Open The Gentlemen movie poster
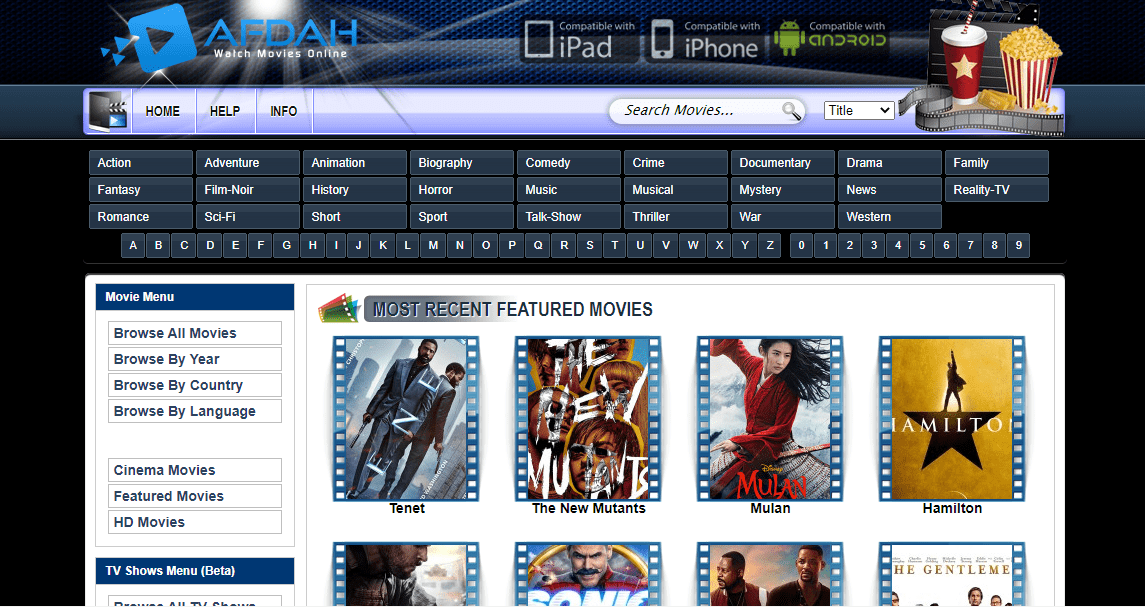Image resolution: width=1145 pixels, height=607 pixels. click(951, 573)
